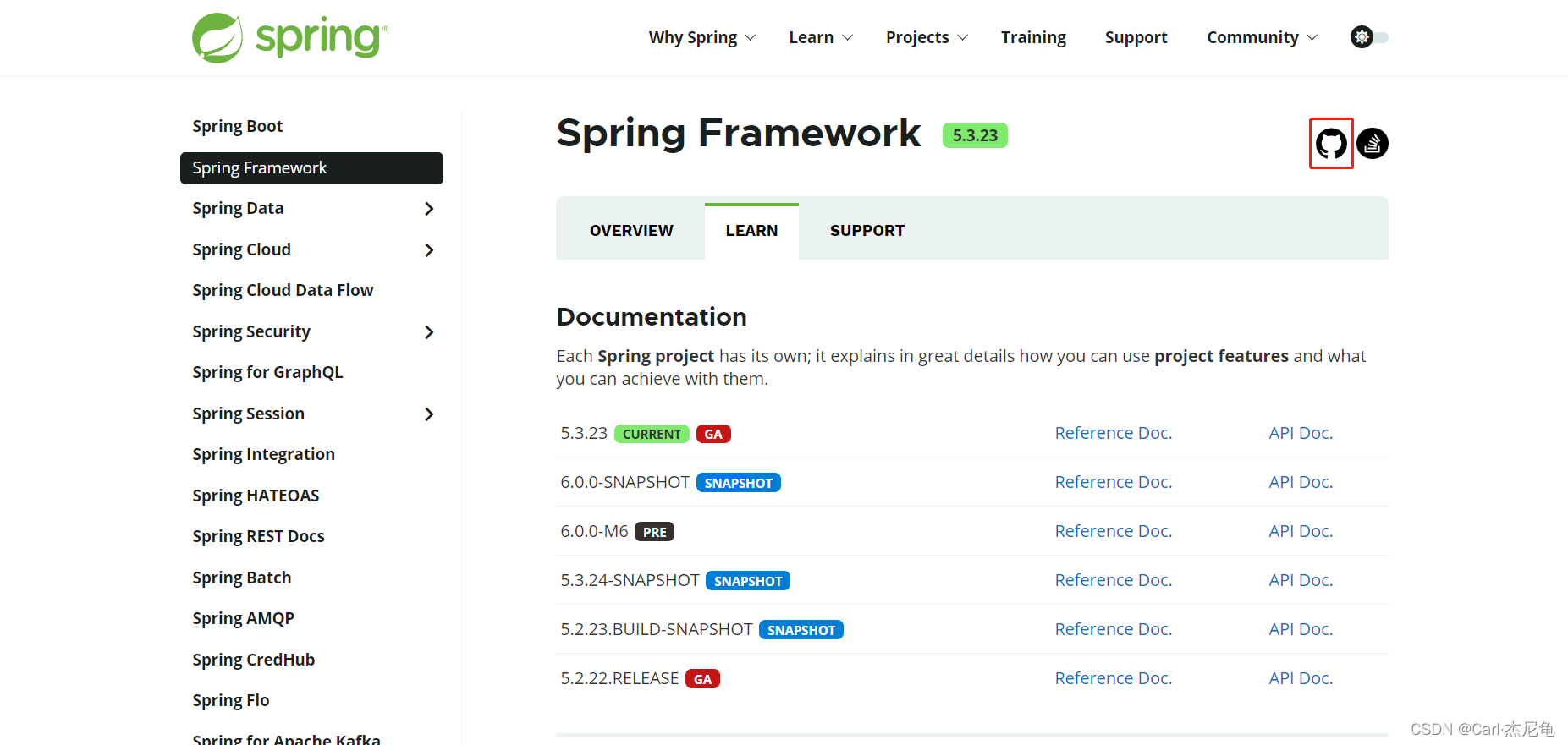Open Reference Doc. for 6.0.0-SNAPSHOT
This screenshot has width=1568, height=745.
pos(1113,482)
